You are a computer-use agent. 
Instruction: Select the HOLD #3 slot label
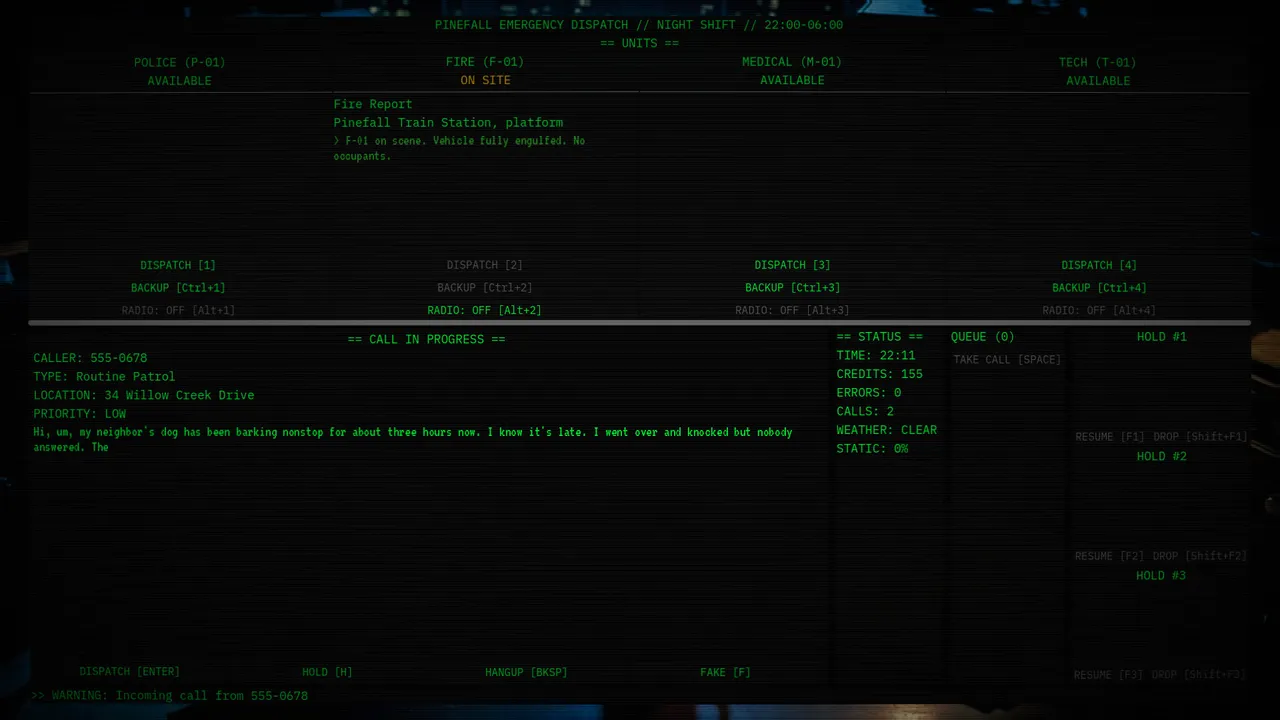click(1162, 575)
